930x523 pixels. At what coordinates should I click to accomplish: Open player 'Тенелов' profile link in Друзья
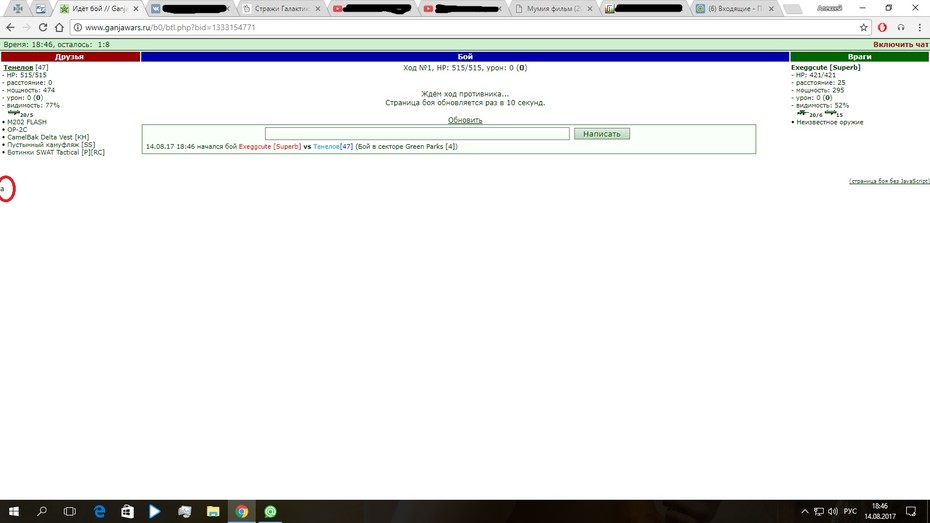point(18,68)
